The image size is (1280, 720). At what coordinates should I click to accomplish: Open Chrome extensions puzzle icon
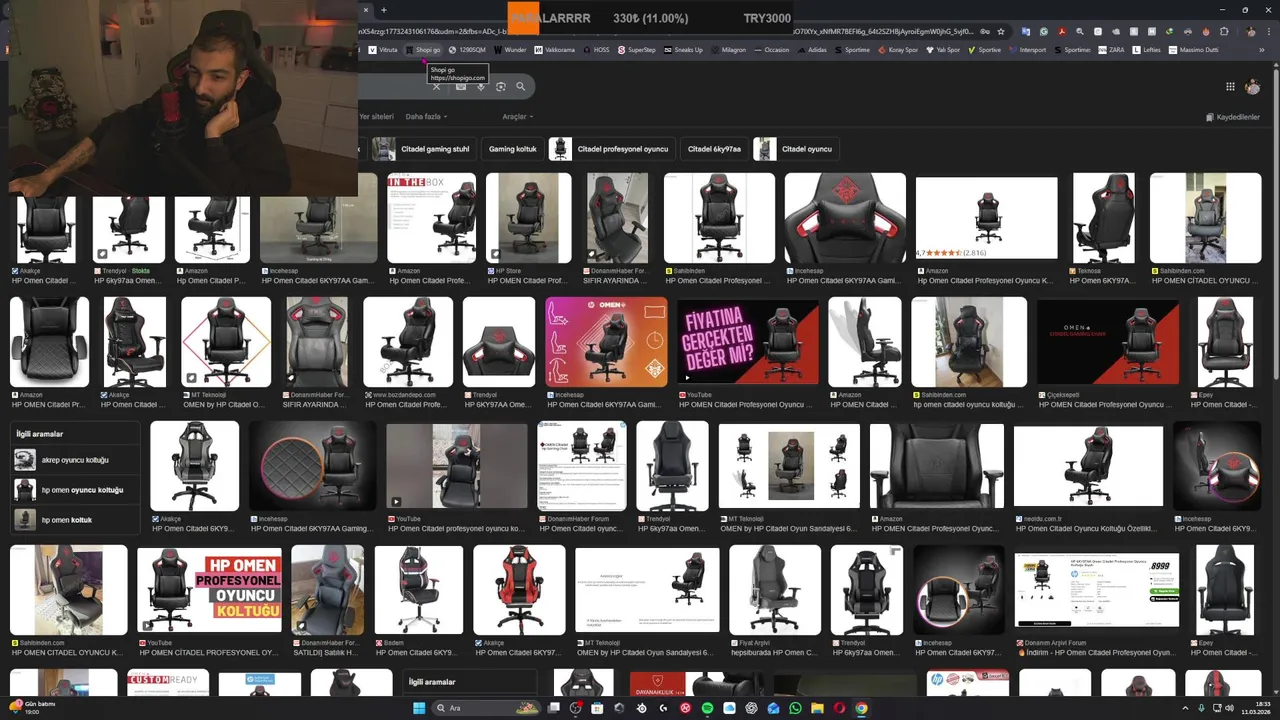(1224, 31)
